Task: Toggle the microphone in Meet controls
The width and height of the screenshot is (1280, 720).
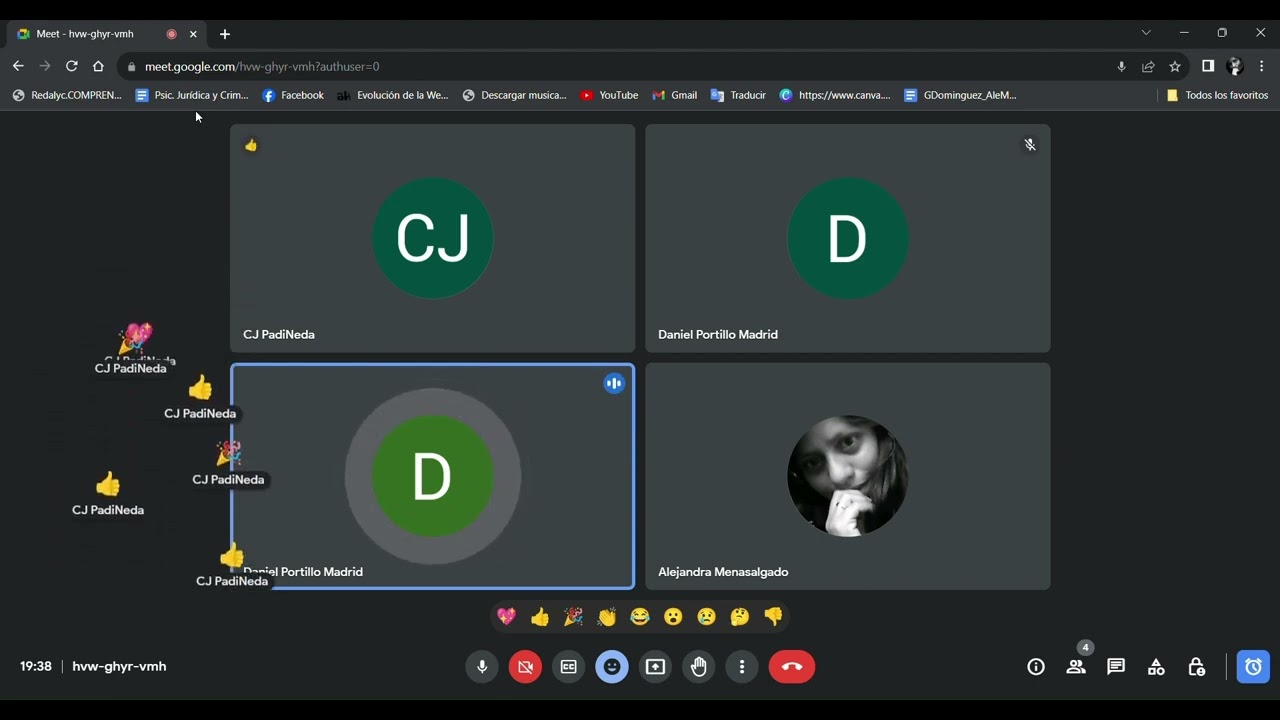Action: click(482, 667)
